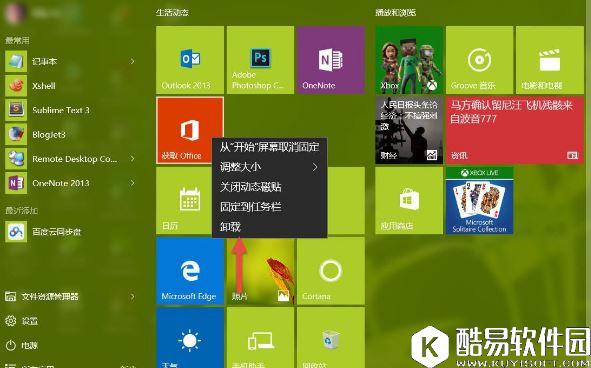Image resolution: width=591 pixels, height=368 pixels.
Task: Launch BlogJet3 from the most-used list
Action: (72, 134)
